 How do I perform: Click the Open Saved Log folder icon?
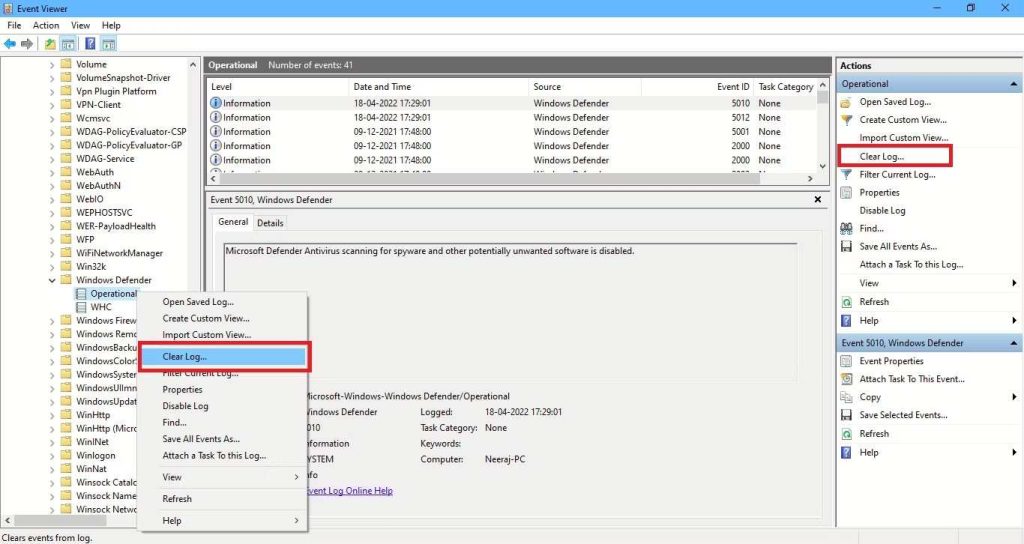tap(846, 102)
